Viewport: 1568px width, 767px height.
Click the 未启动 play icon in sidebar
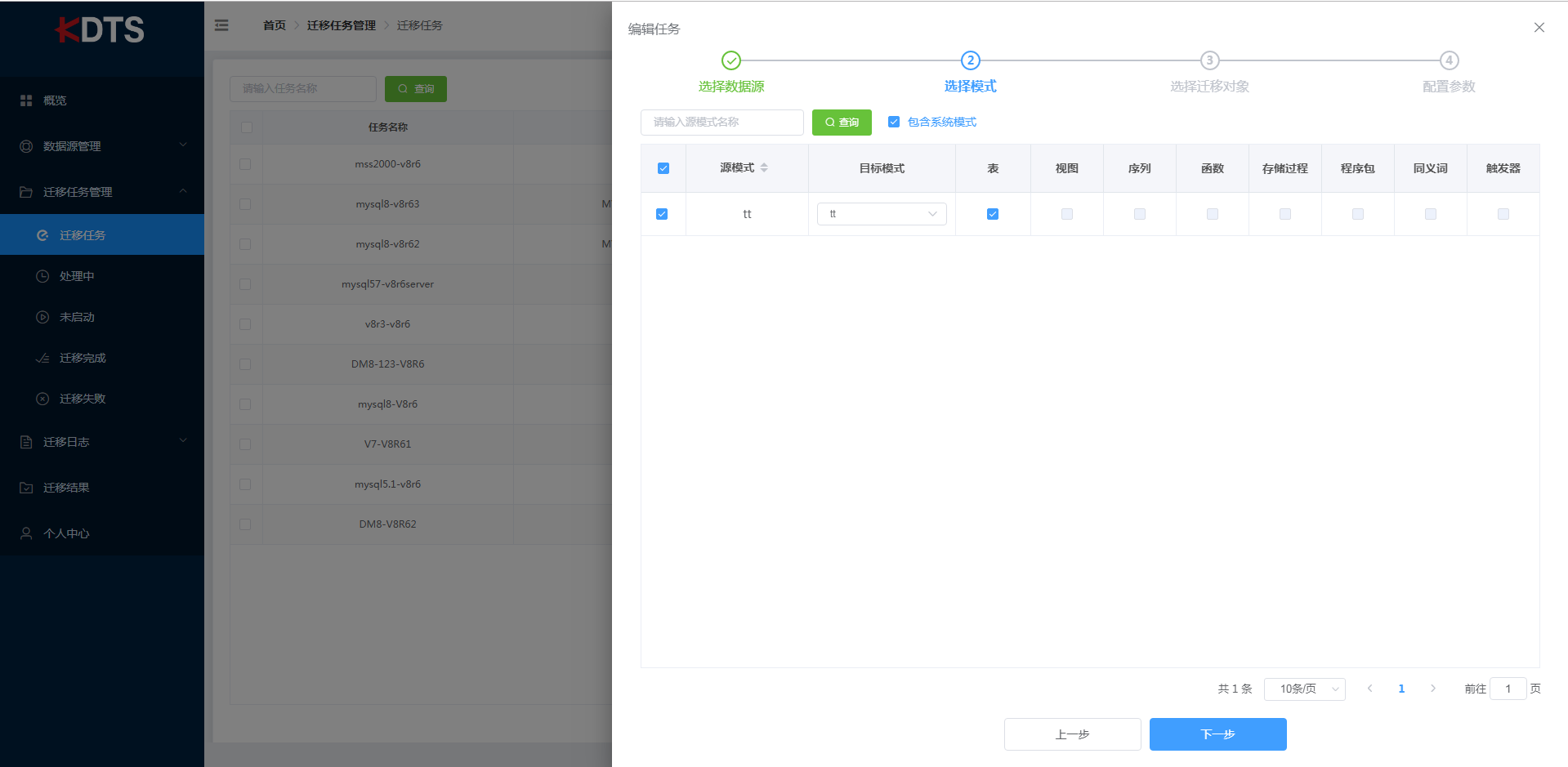point(42,317)
